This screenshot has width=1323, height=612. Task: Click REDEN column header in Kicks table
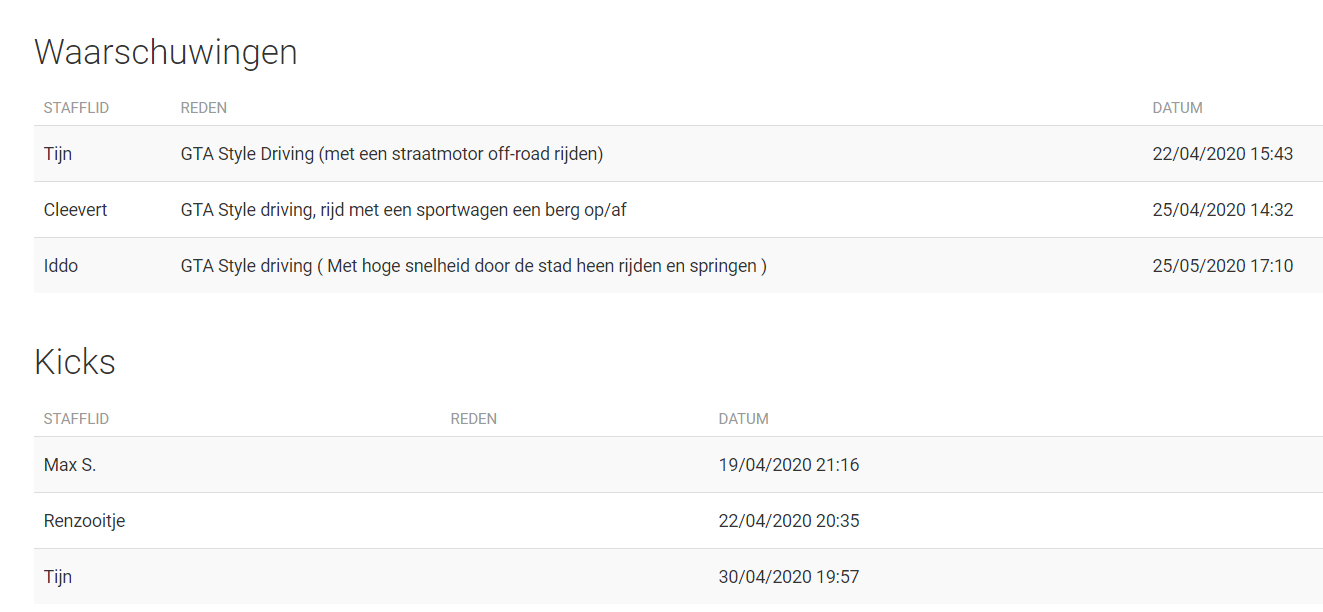(x=473, y=419)
